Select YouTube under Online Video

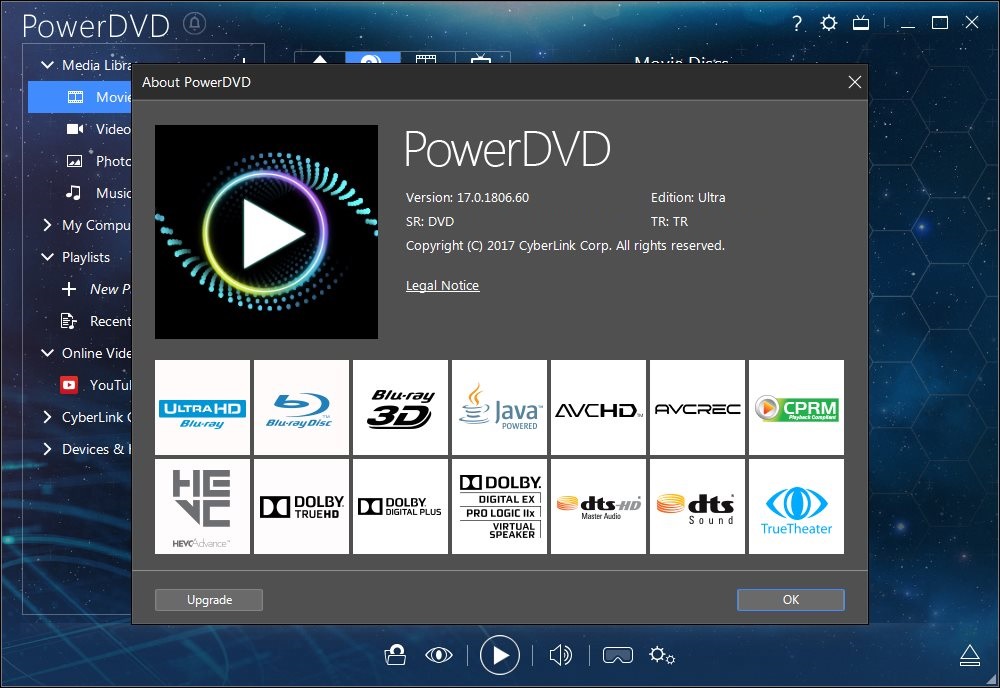coord(108,385)
